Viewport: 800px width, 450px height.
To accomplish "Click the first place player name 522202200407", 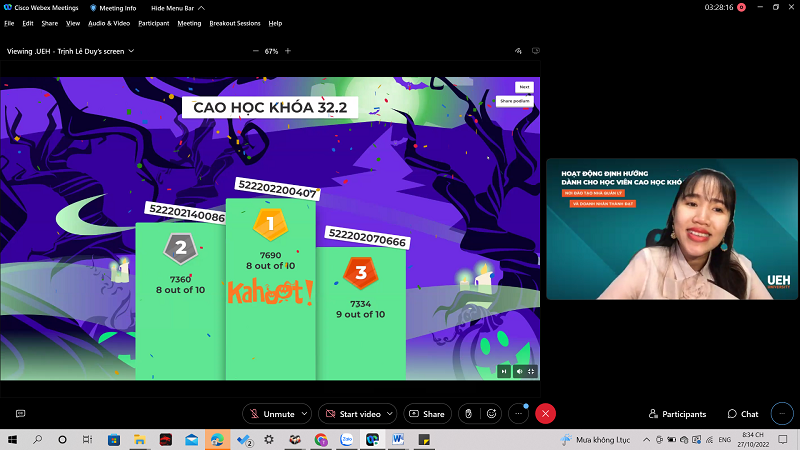I will pyautogui.click(x=278, y=189).
